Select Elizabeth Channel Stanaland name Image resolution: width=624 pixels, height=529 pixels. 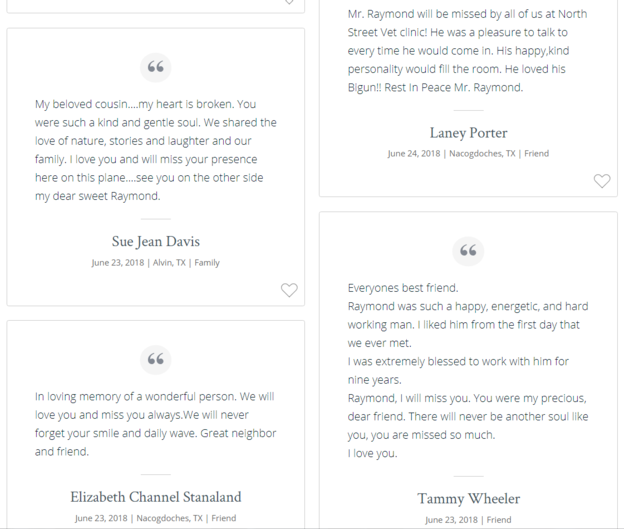pos(156,497)
